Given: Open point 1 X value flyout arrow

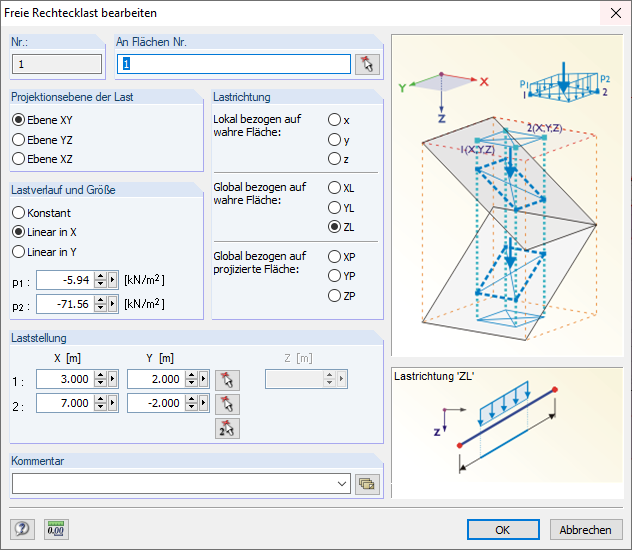Looking at the screenshot, I should (112, 379).
